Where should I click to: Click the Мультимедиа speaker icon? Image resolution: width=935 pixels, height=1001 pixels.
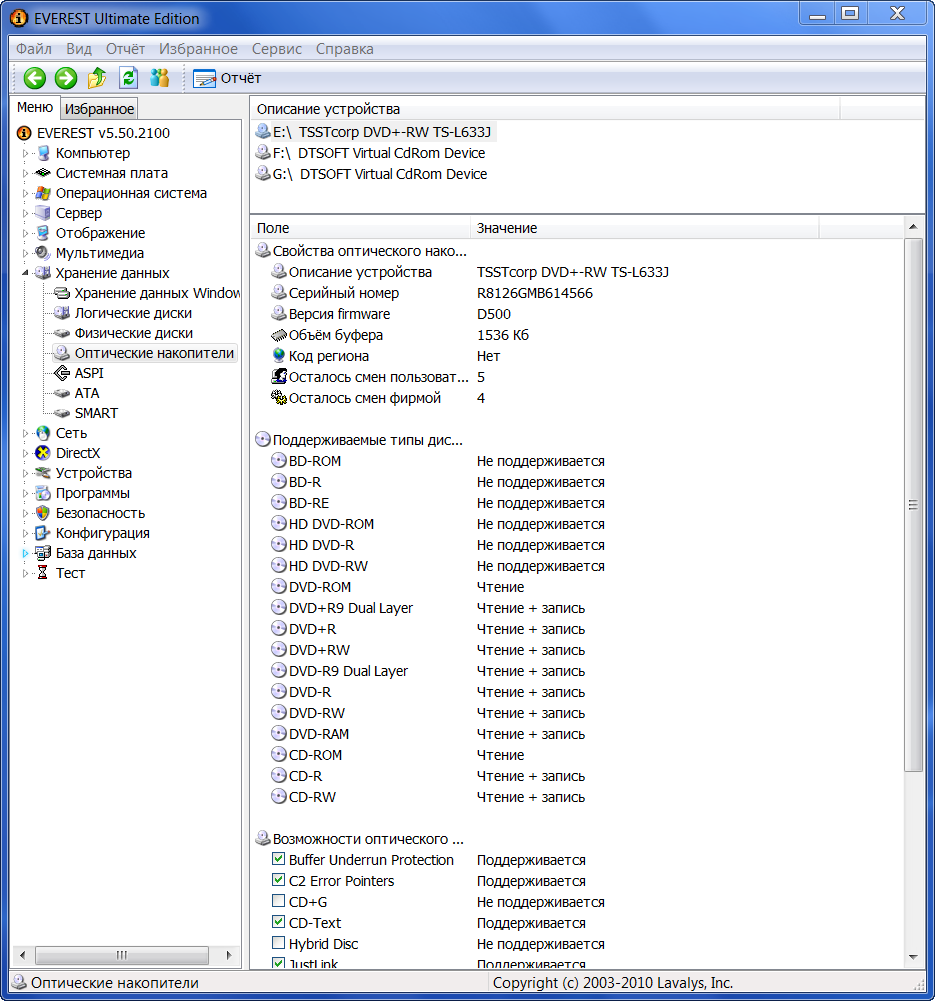point(43,253)
